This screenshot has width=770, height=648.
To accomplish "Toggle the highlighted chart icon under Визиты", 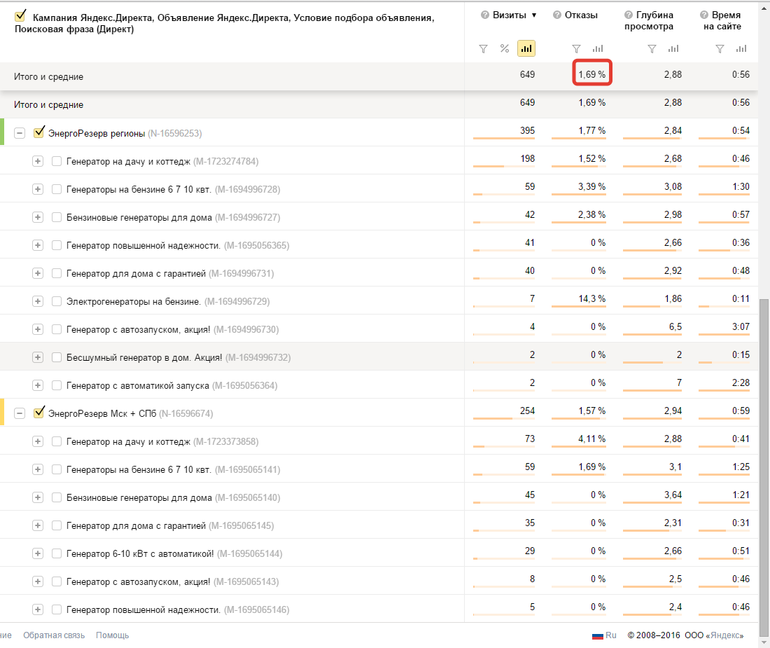I will tap(526, 49).
